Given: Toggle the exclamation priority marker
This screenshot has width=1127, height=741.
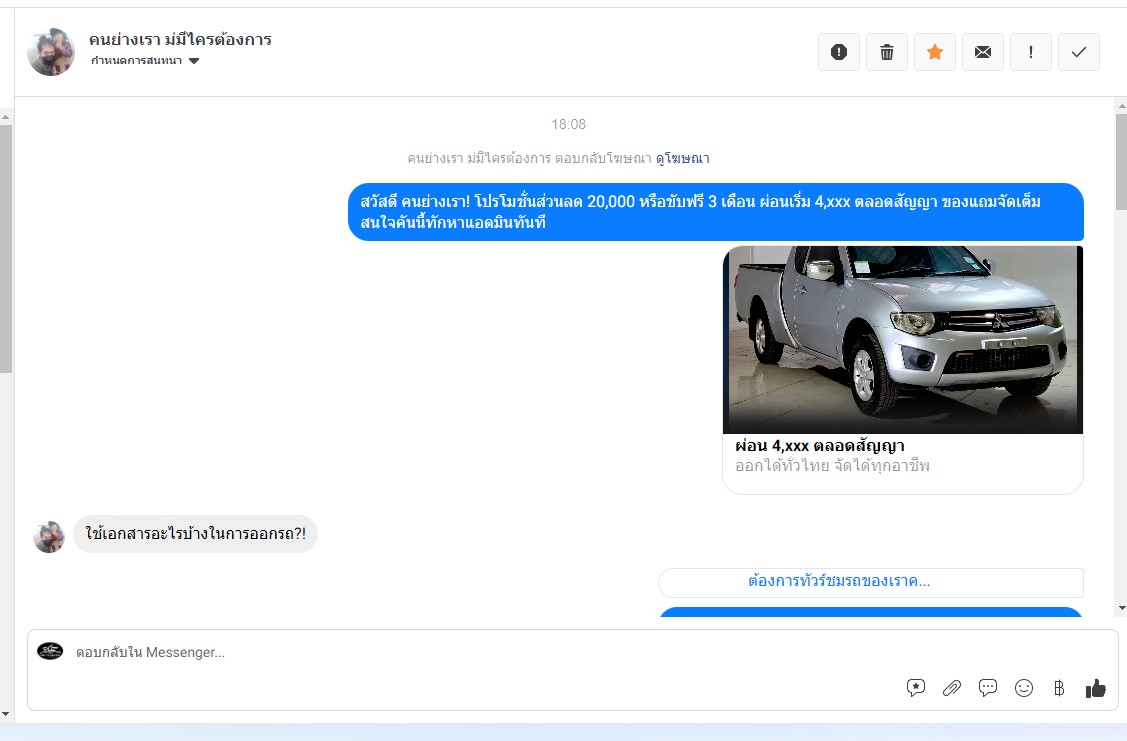Looking at the screenshot, I should click(x=1030, y=52).
